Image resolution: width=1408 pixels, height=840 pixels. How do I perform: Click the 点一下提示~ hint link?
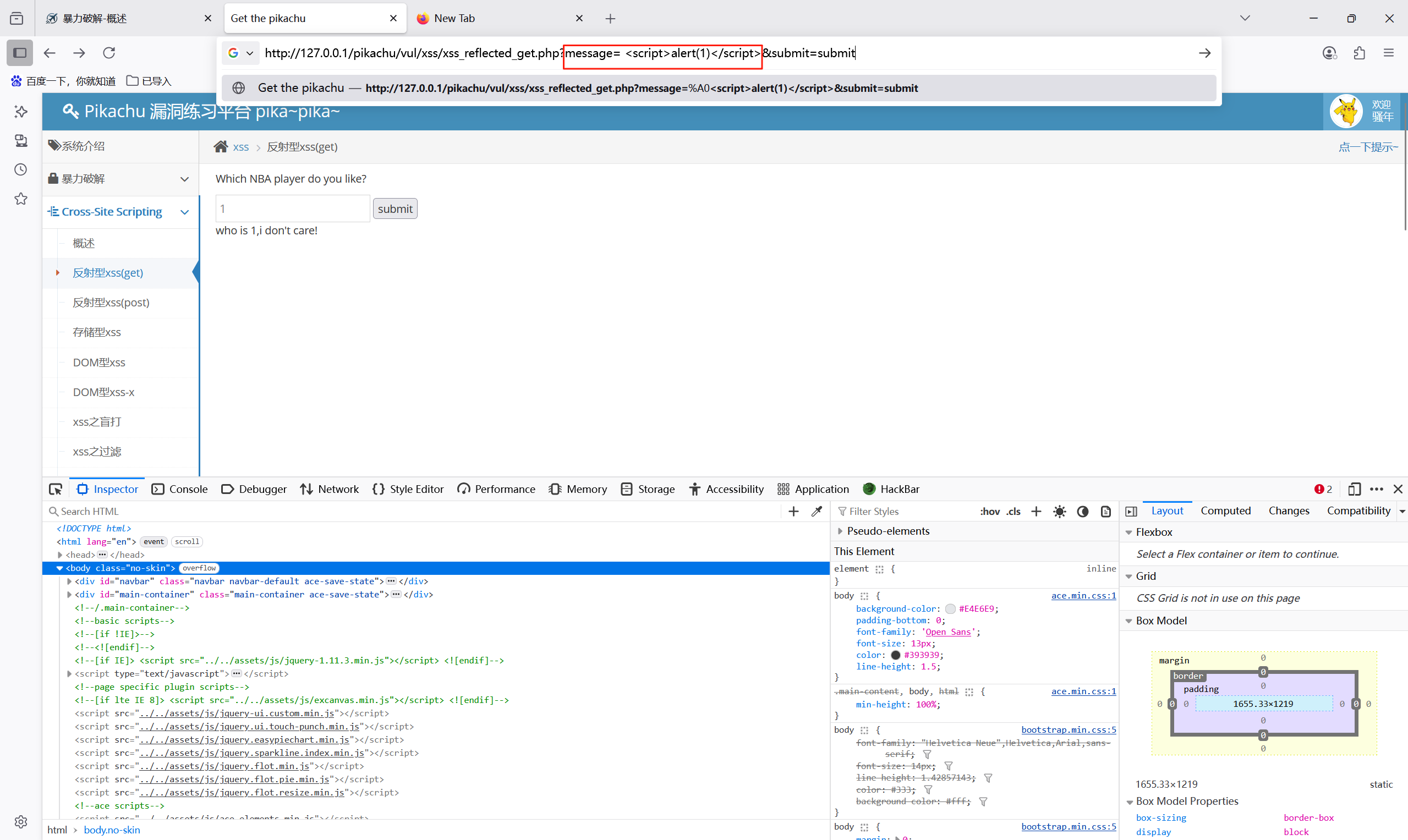click(x=1368, y=147)
